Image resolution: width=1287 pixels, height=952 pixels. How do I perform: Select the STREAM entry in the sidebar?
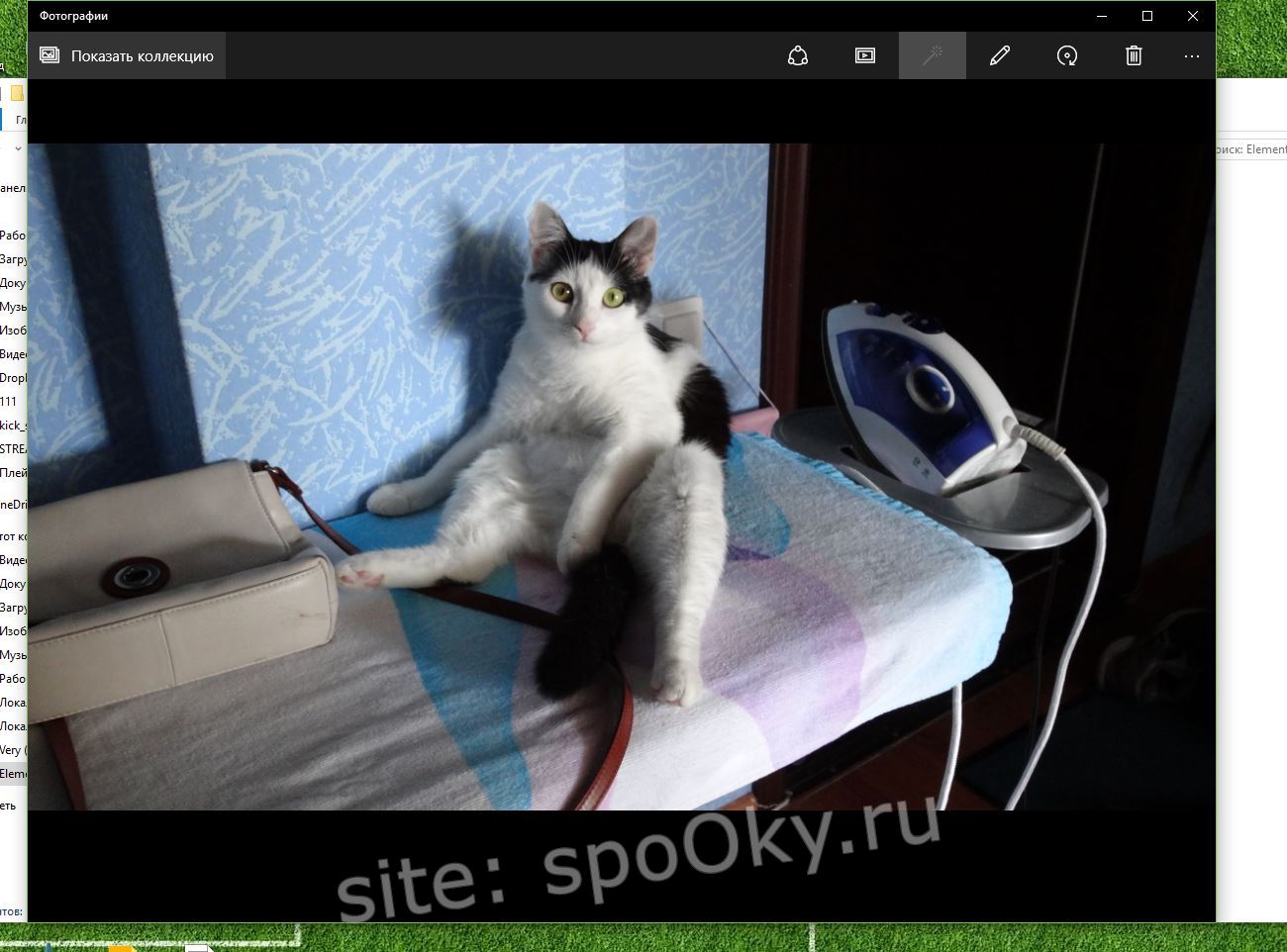(x=14, y=448)
